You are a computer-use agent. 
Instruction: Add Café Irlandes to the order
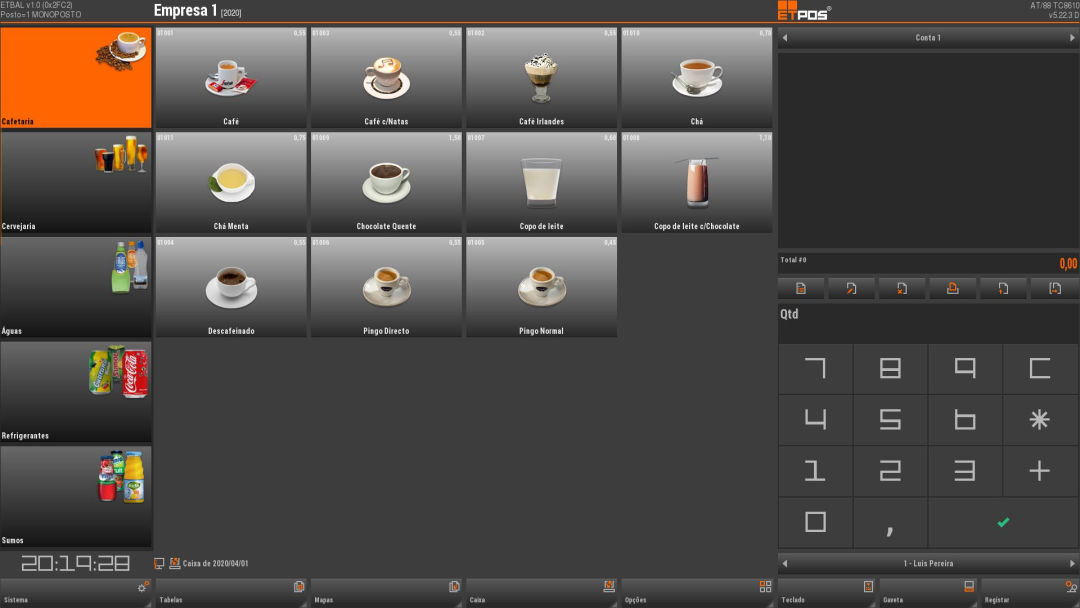[x=541, y=78]
